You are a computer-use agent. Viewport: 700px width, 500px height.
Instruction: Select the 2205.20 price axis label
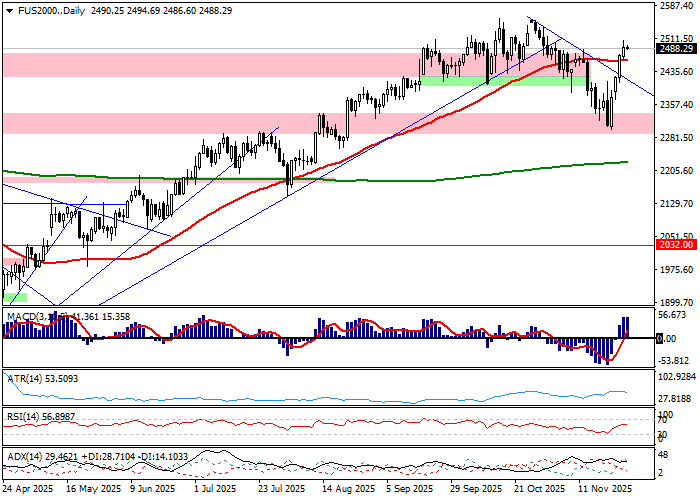pyautogui.click(x=676, y=171)
